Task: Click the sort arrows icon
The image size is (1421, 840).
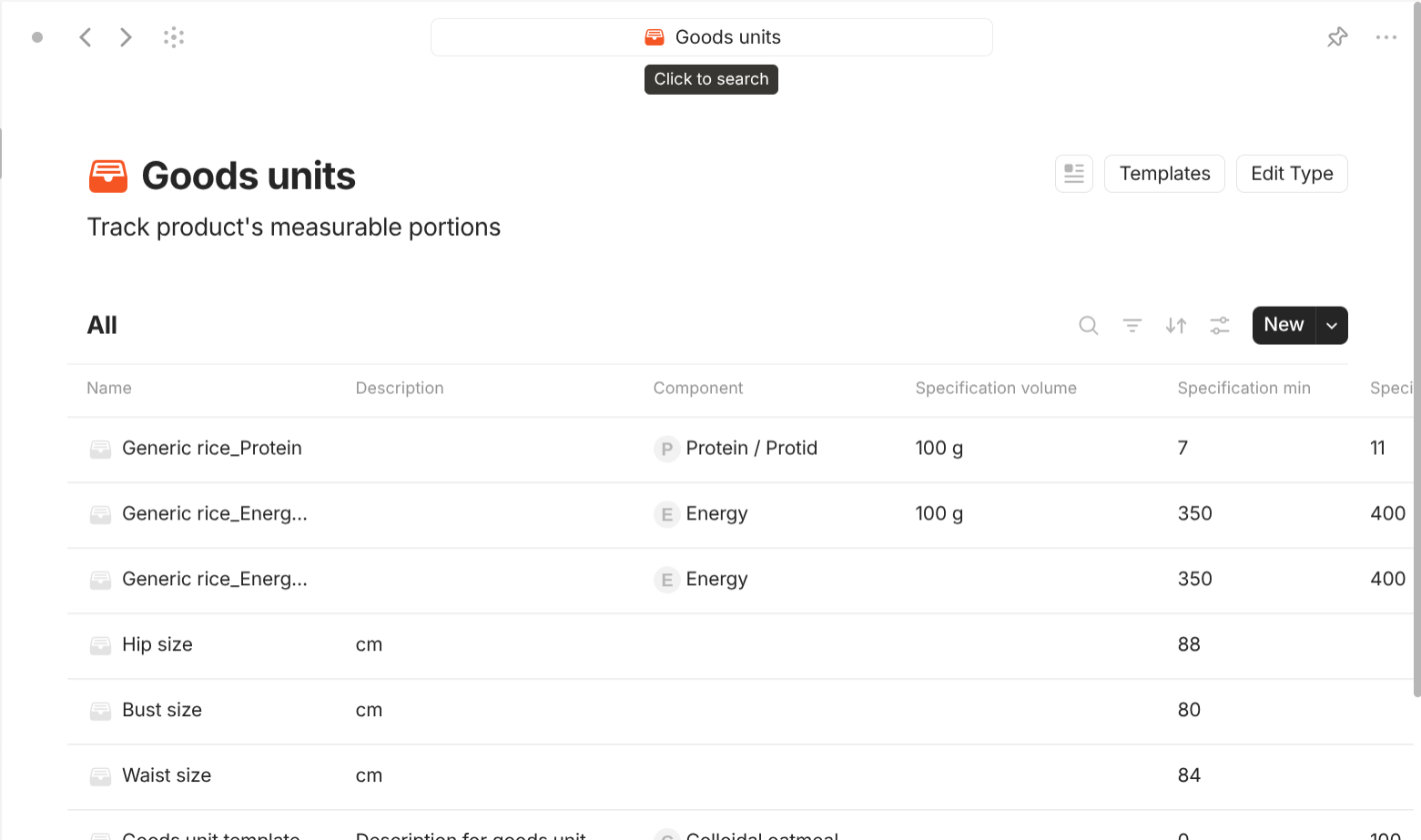Action: click(1175, 325)
